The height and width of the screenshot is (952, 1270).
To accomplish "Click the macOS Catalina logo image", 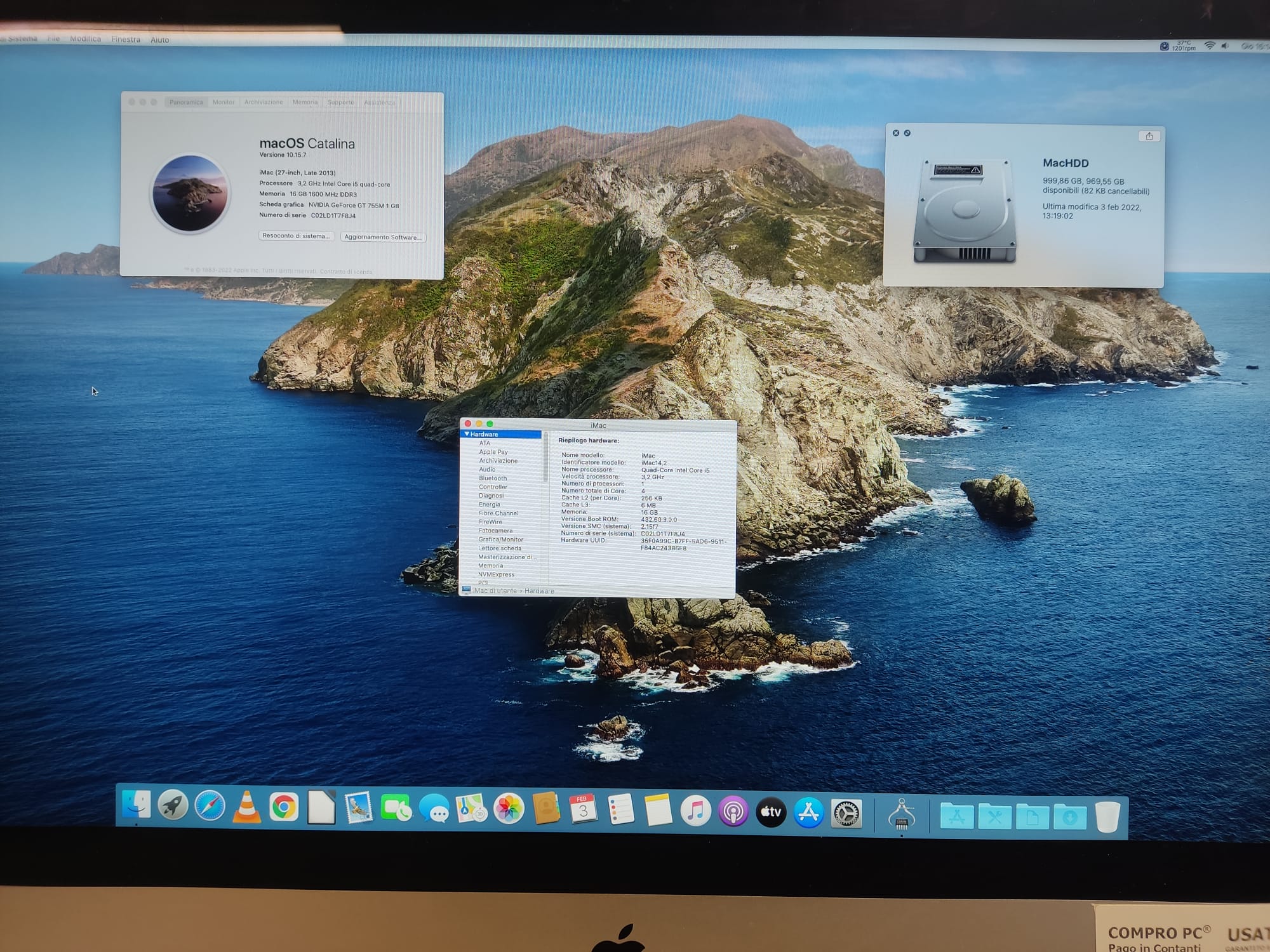I will point(190,193).
